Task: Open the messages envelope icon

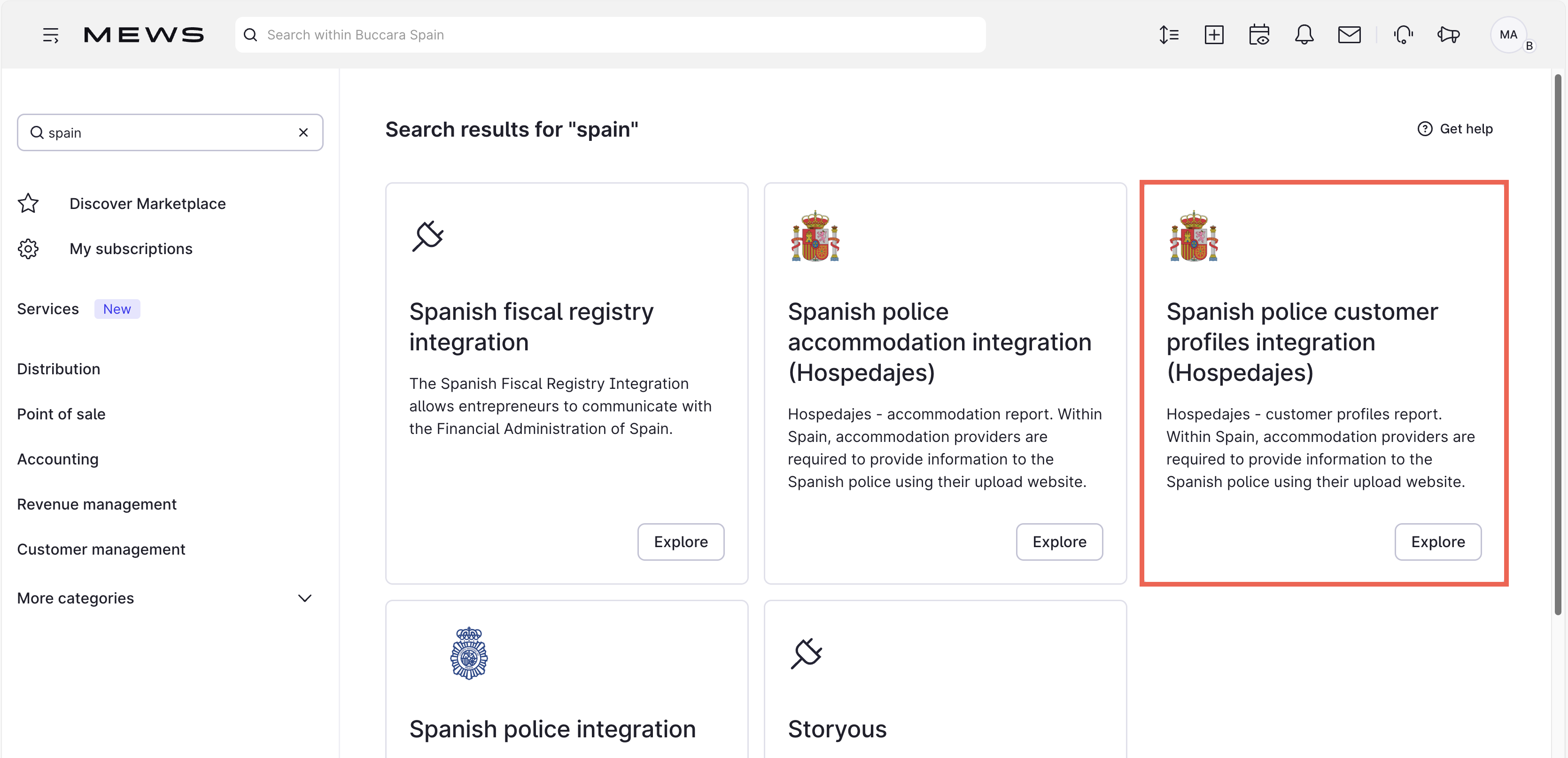Action: click(1349, 35)
